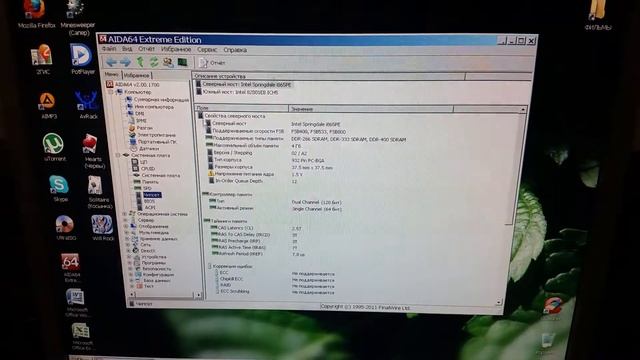Expand the Мультимедиа tree node

click(x=127, y=232)
